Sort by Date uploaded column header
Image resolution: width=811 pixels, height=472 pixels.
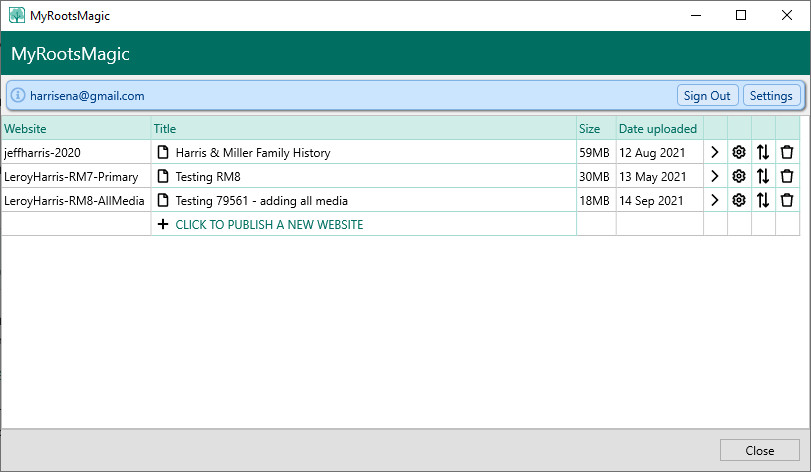pos(657,129)
